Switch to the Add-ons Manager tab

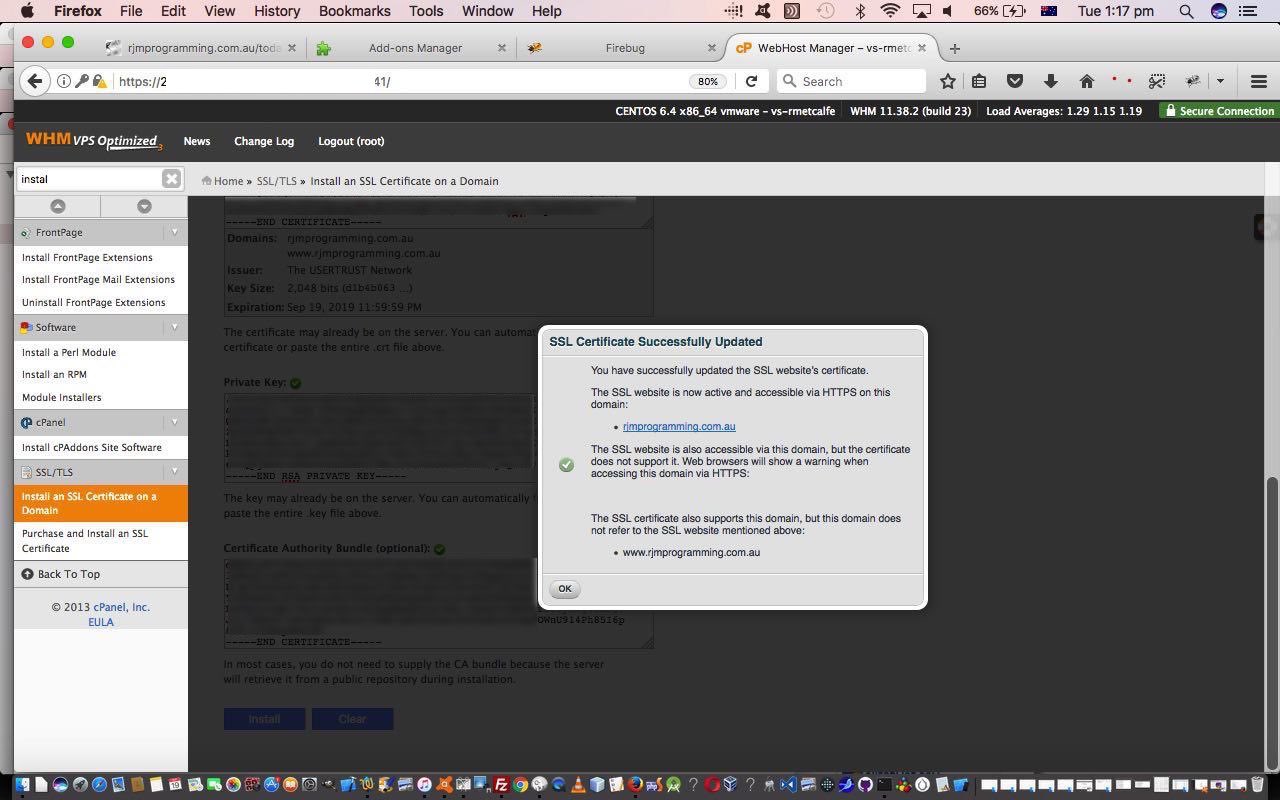pos(415,48)
